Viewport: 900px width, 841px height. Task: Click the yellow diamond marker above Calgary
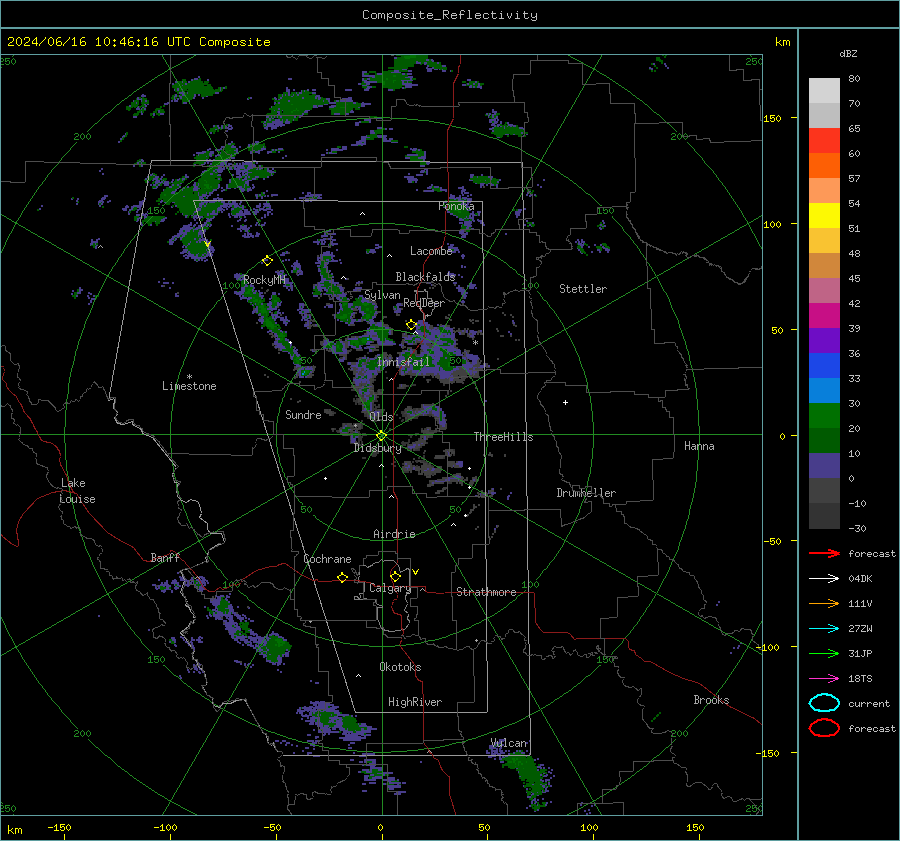(x=395, y=576)
